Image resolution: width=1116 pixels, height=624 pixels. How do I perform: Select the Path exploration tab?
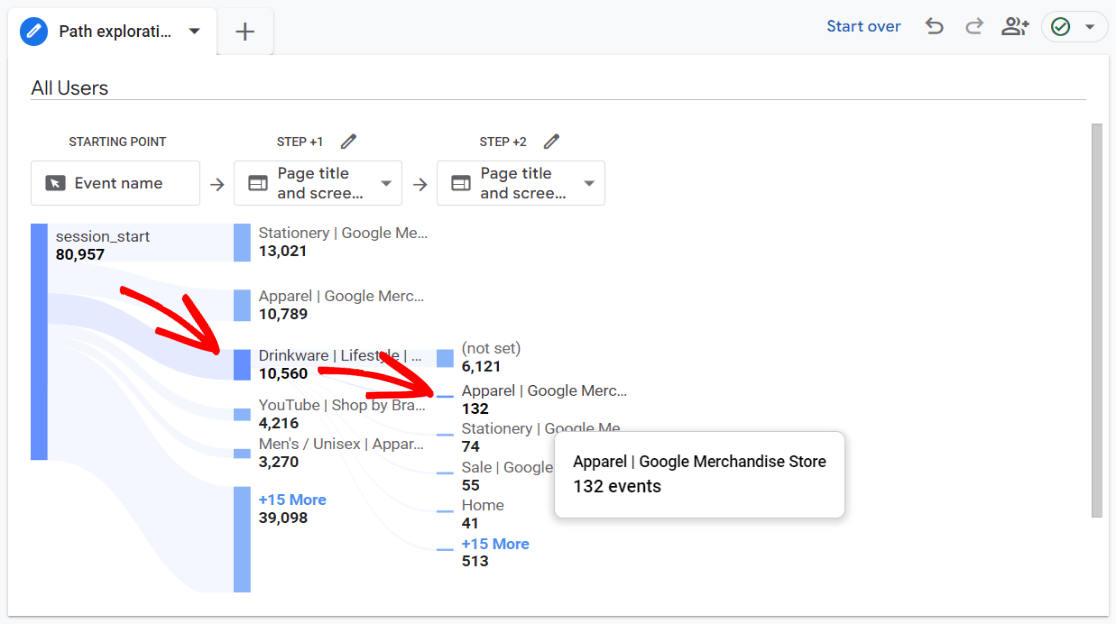click(x=114, y=31)
